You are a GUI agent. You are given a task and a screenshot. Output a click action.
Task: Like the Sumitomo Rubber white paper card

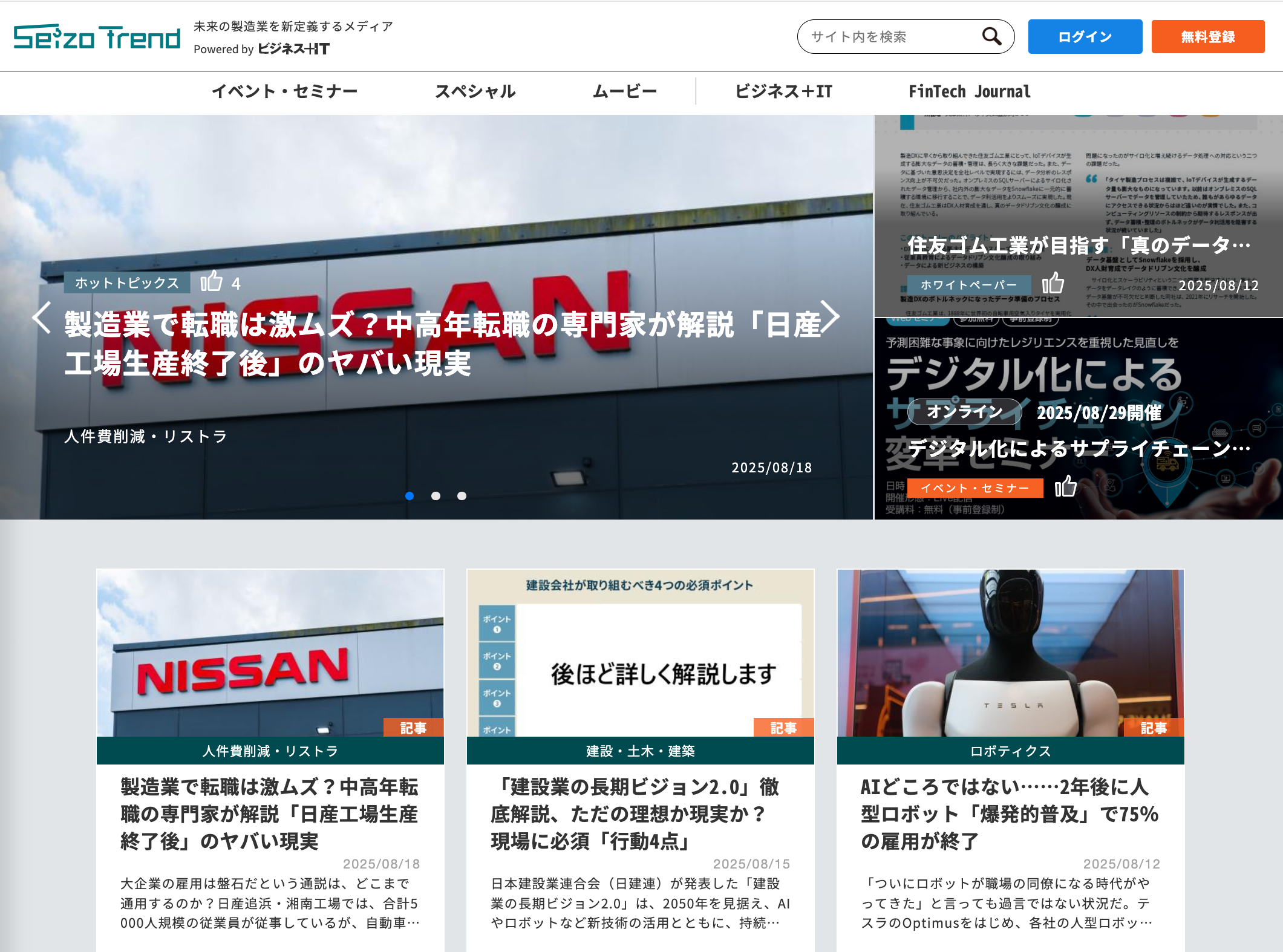point(1053,283)
